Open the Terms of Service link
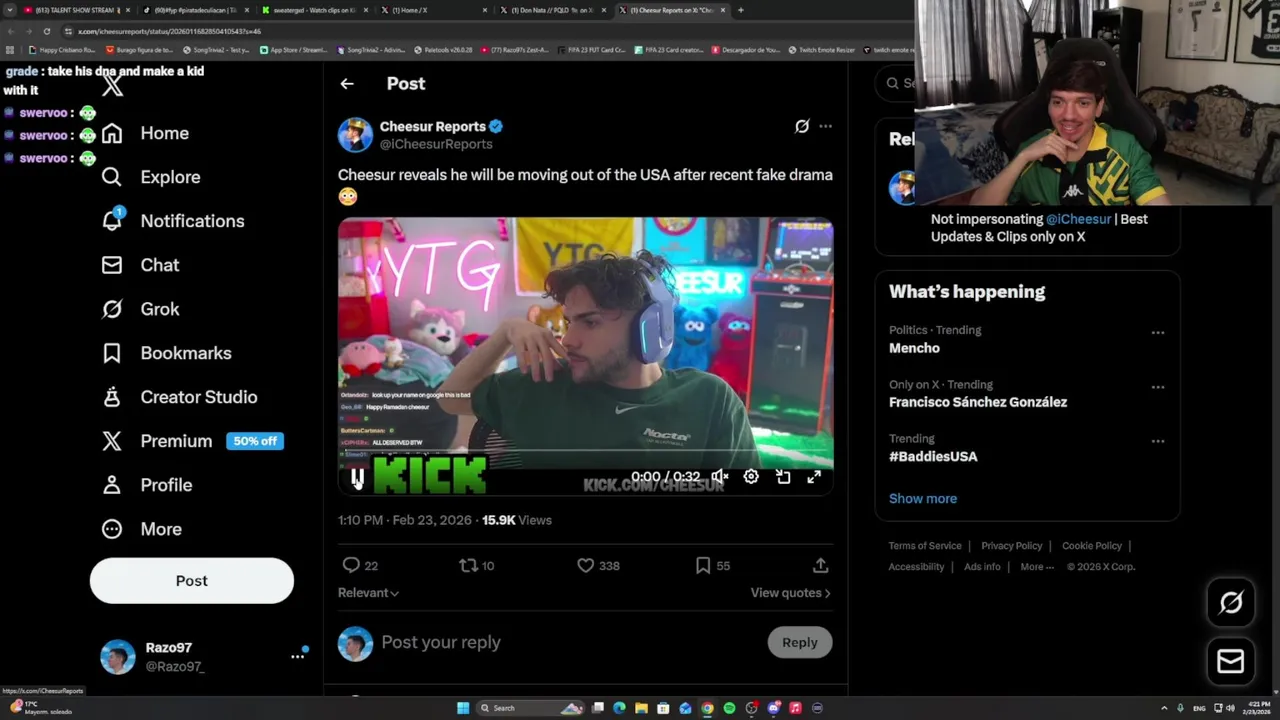The height and width of the screenshot is (720, 1280). pyautogui.click(x=925, y=546)
